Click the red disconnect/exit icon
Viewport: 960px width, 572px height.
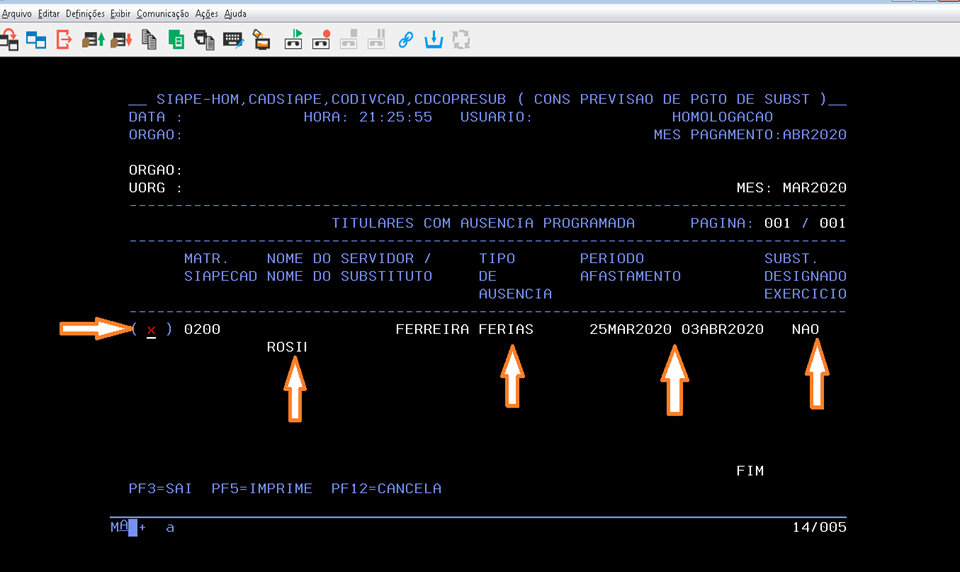pyautogui.click(x=64, y=40)
